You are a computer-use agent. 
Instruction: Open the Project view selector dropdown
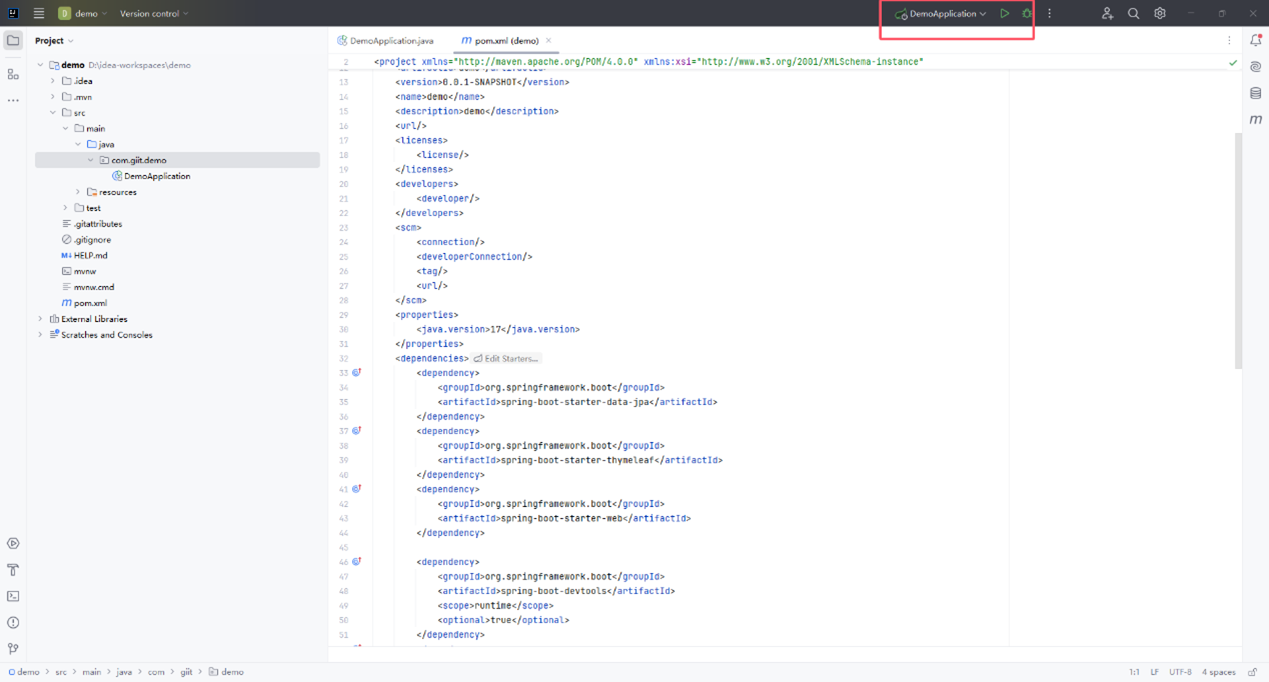click(x=54, y=41)
